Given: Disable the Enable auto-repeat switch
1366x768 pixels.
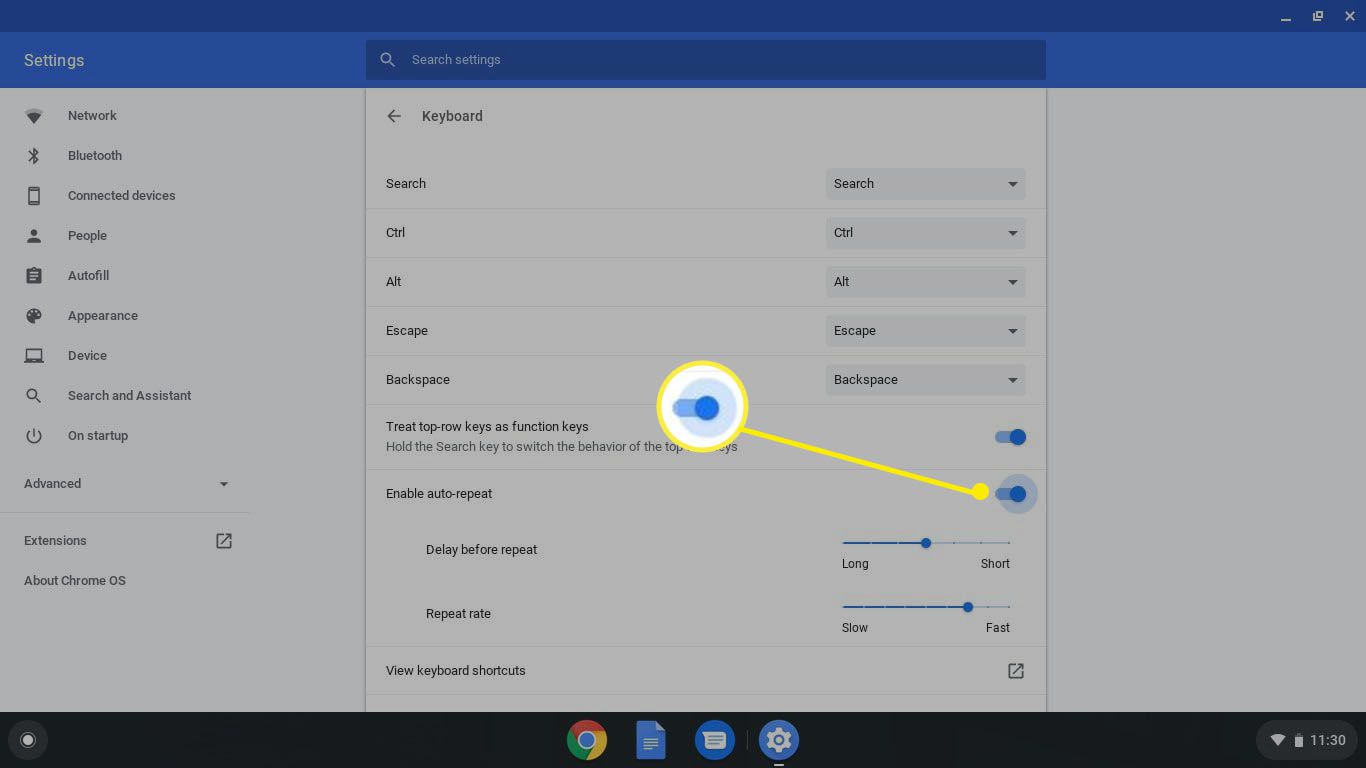Looking at the screenshot, I should pos(1010,494).
